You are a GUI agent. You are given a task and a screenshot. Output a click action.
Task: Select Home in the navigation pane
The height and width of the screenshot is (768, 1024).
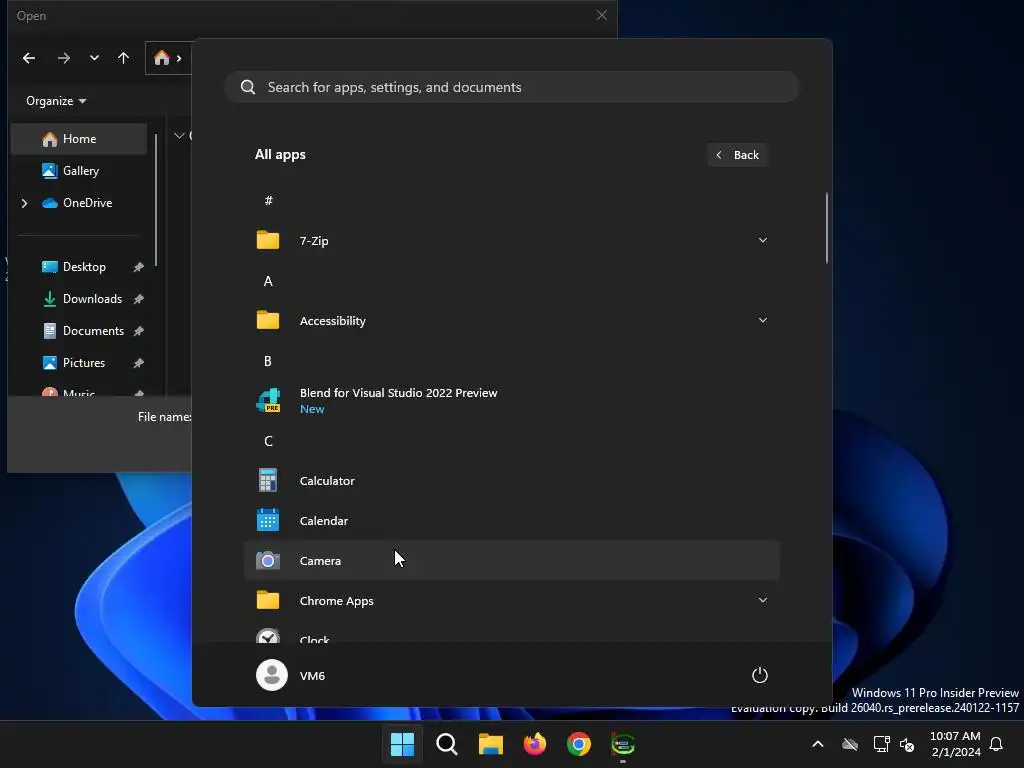click(x=79, y=138)
